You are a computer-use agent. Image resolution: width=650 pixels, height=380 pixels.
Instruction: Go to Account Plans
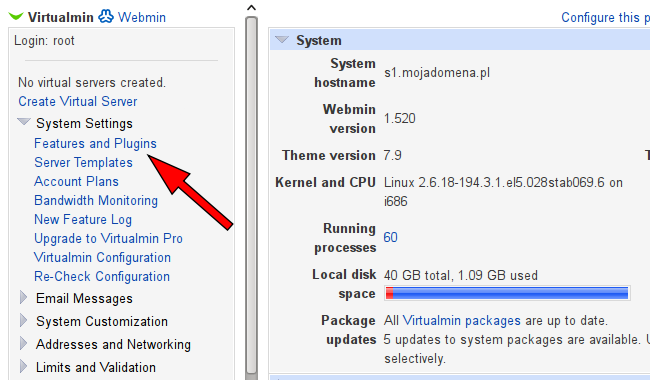[76, 182]
